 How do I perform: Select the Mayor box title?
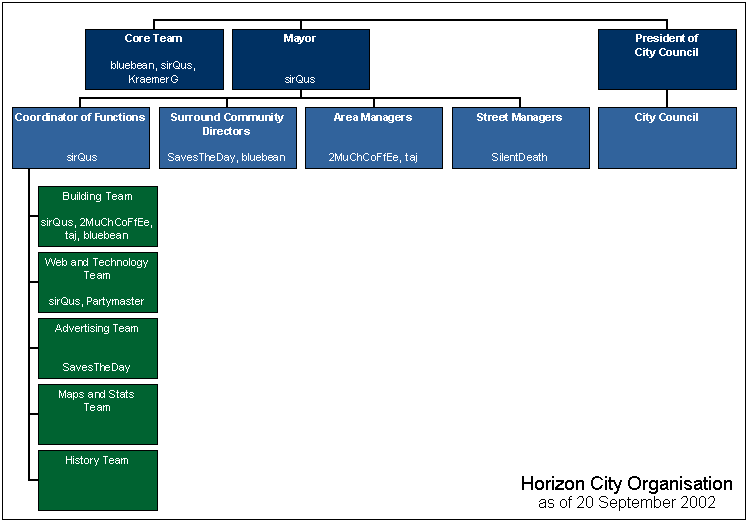(300, 39)
